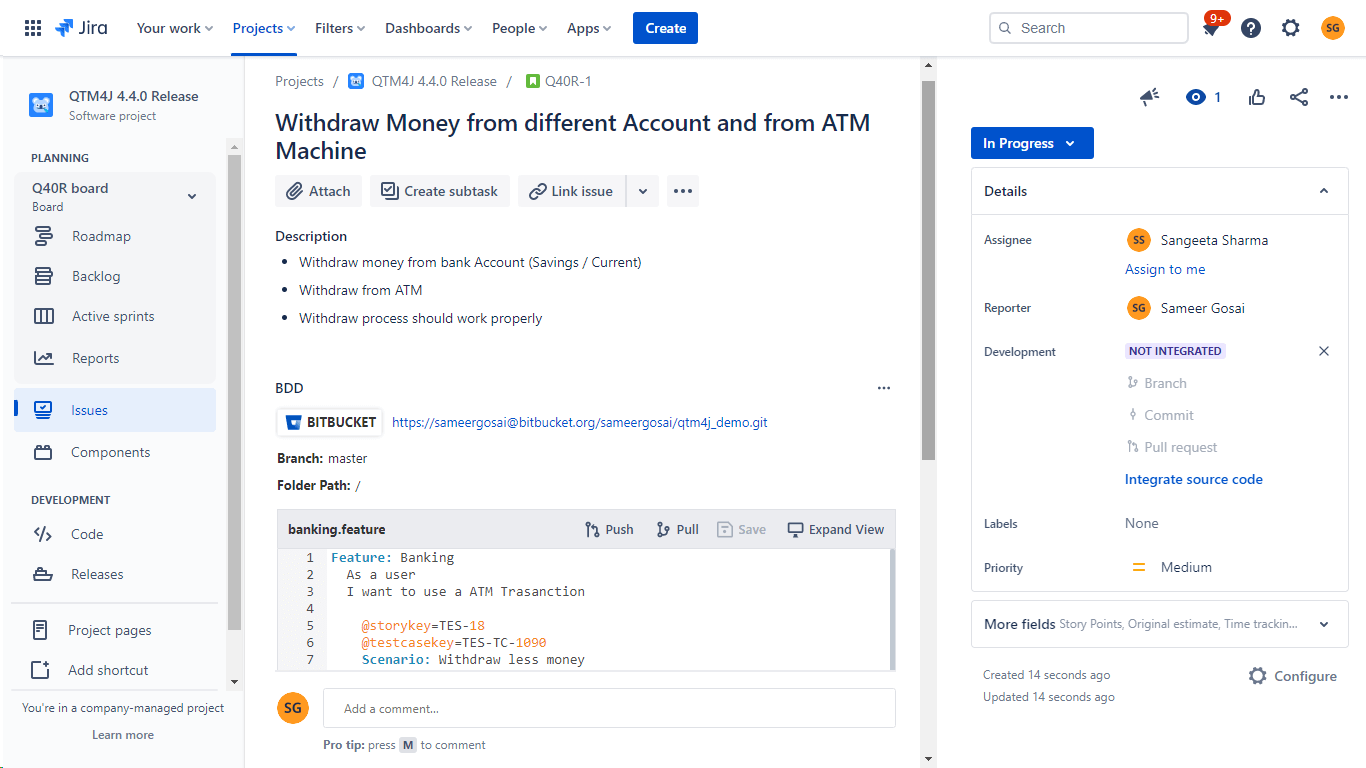Collapse the Details panel
The width and height of the screenshot is (1366, 768).
(1324, 191)
